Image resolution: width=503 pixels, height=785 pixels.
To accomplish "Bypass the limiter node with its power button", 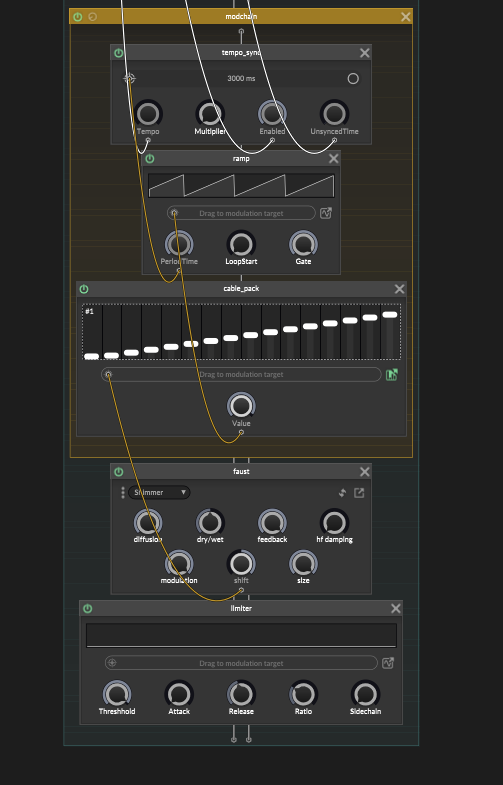I will 88,608.
